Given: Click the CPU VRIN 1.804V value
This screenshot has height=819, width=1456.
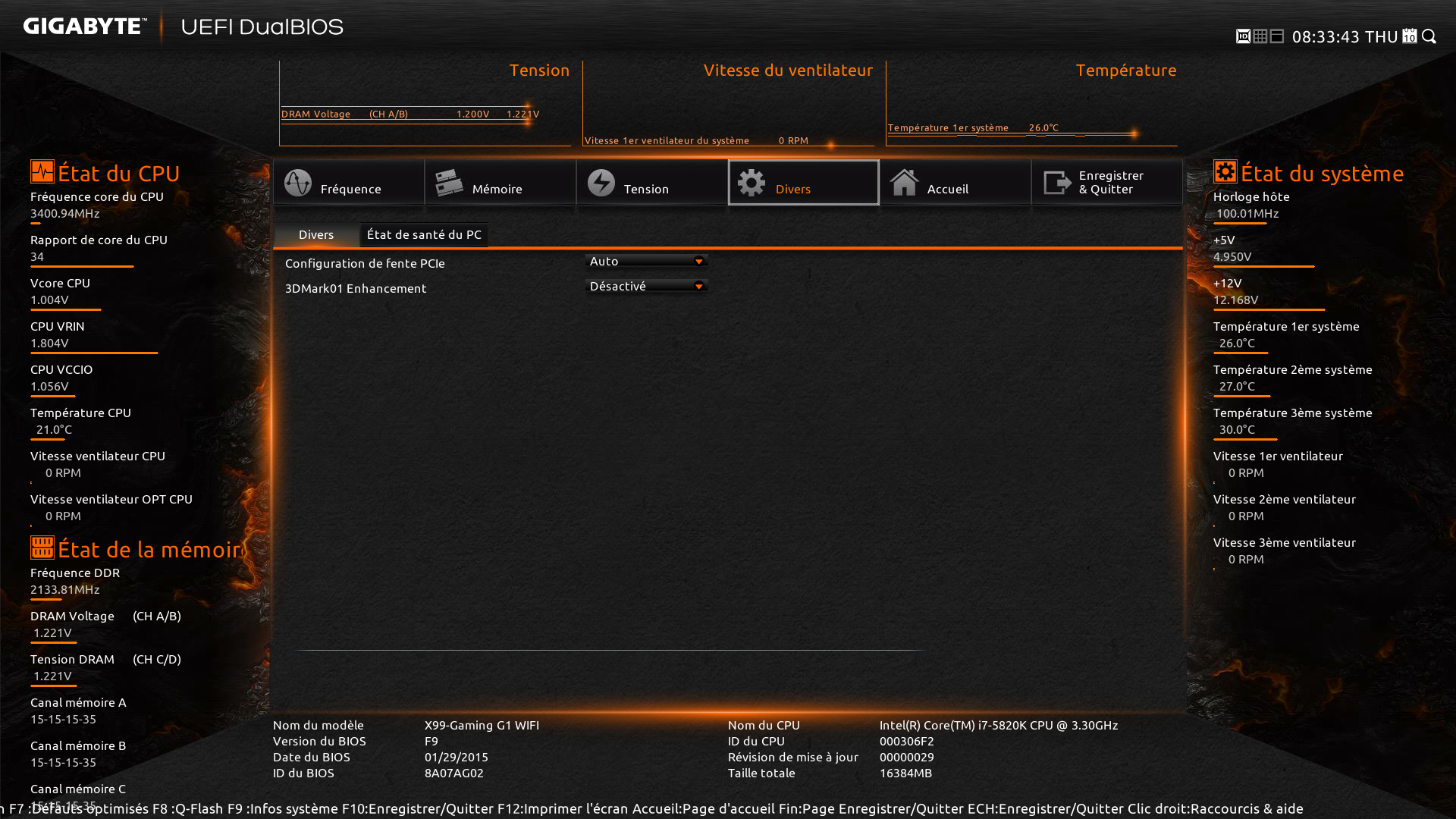Looking at the screenshot, I should [x=49, y=344].
